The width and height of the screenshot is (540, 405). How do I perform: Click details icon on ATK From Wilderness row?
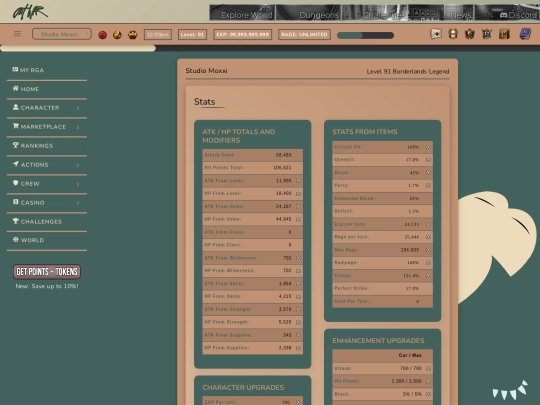(x=298, y=258)
